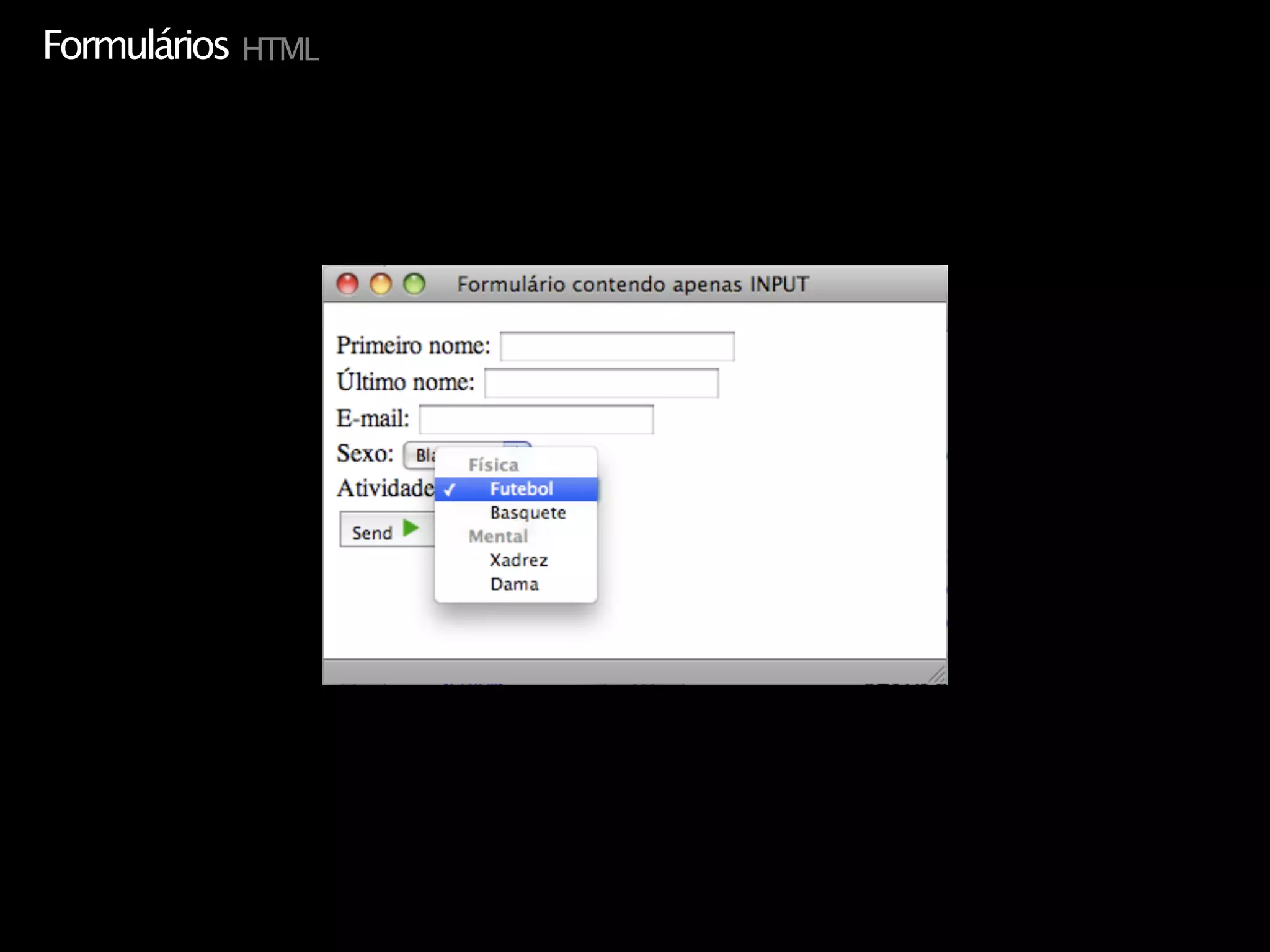Image resolution: width=1270 pixels, height=952 pixels.
Task: Click the Mental group header
Action: (x=498, y=537)
